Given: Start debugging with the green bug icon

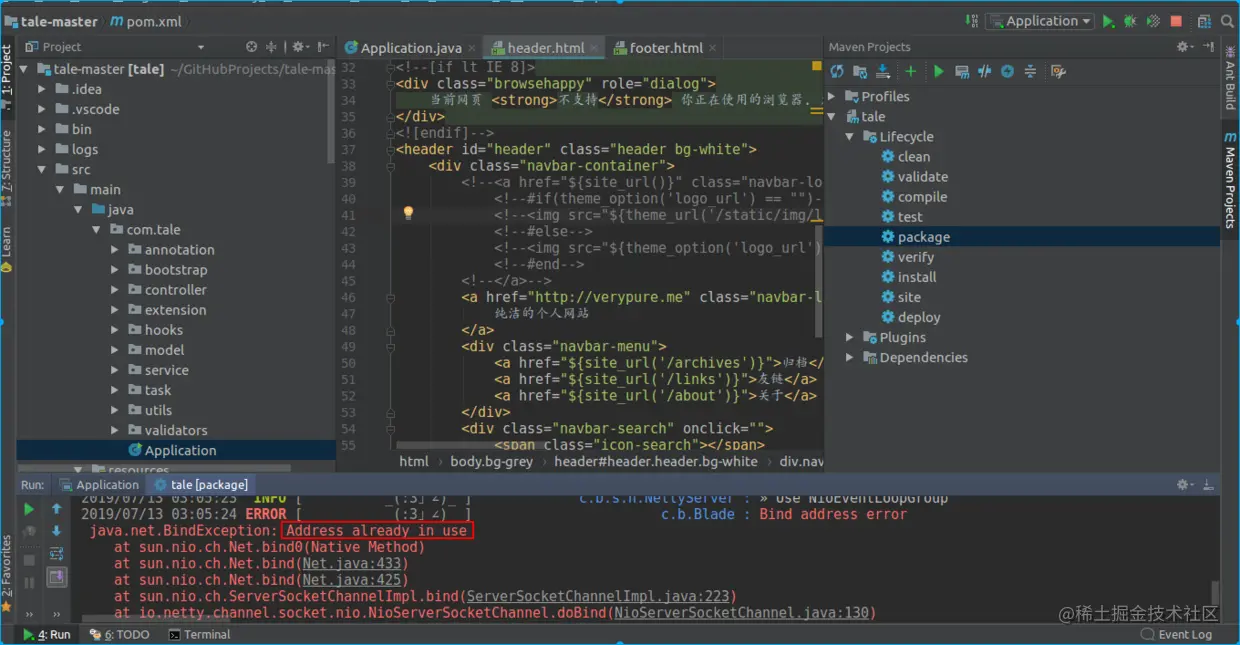Looking at the screenshot, I should 1130,21.
